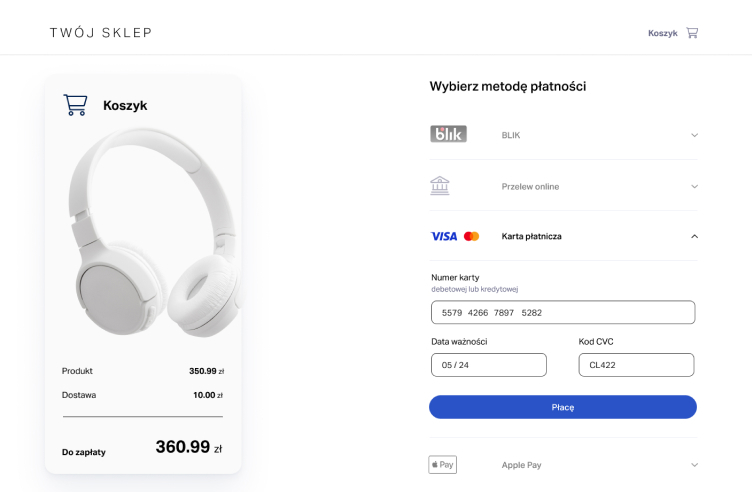Focus the Numer karty input field
The height and width of the screenshot is (504, 752).
tap(562, 313)
